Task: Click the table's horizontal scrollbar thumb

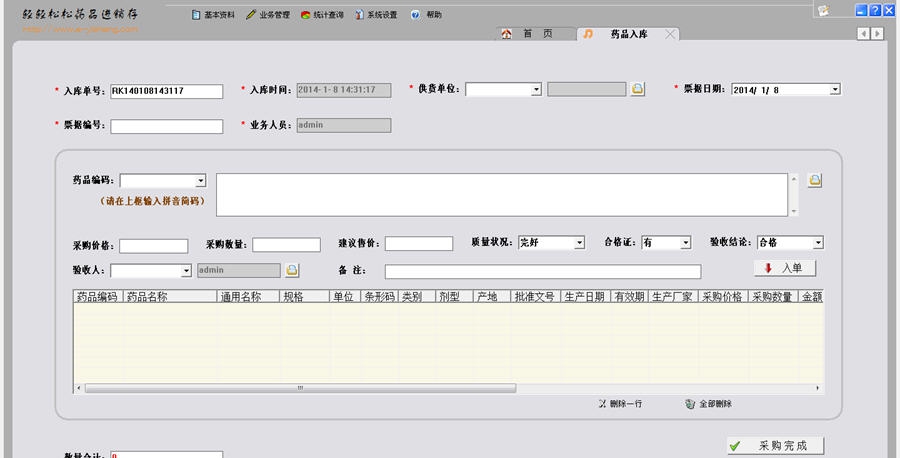Action: pos(300,389)
